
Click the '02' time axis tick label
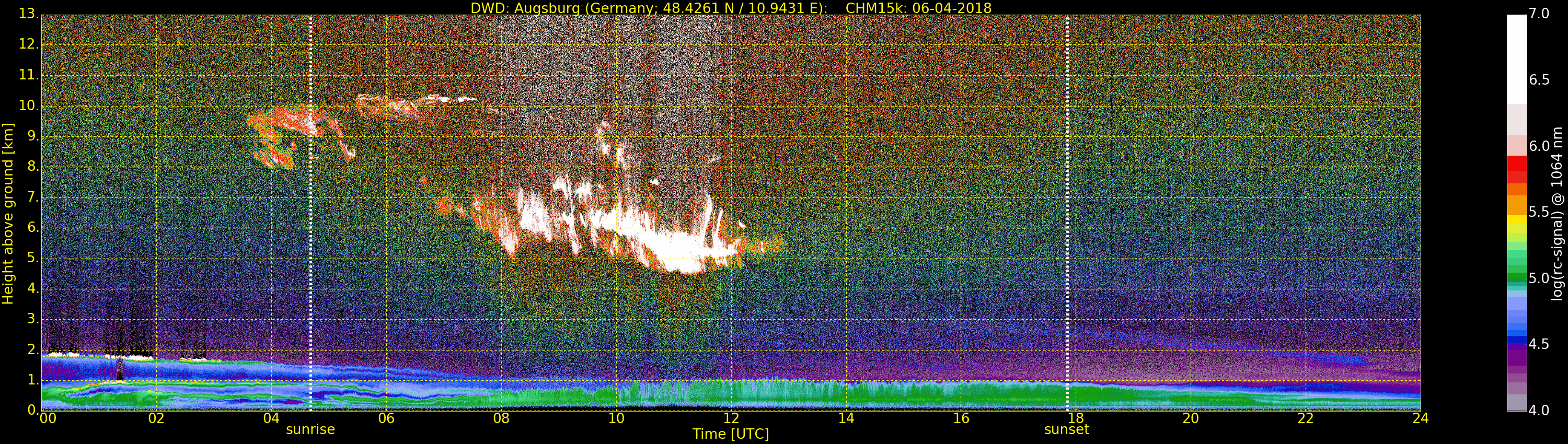[x=156, y=418]
